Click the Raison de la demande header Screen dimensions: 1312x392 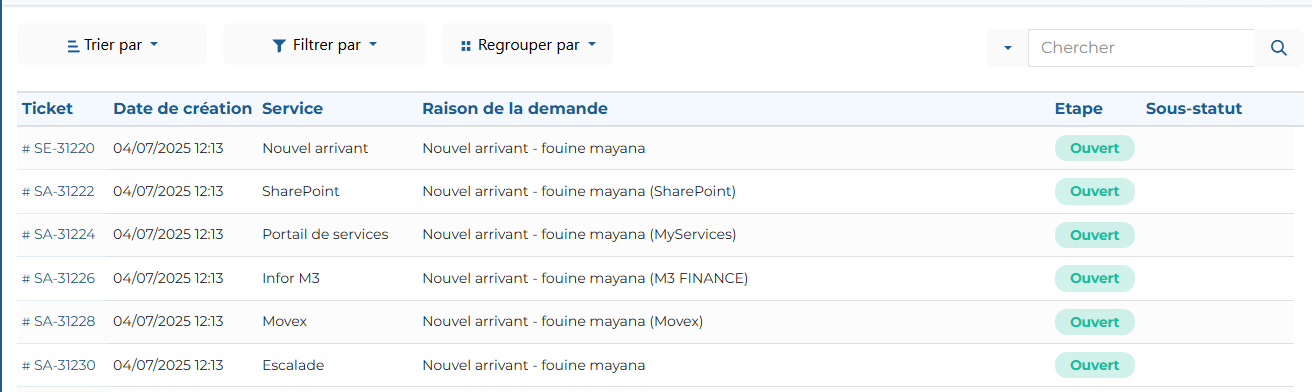tap(515, 108)
